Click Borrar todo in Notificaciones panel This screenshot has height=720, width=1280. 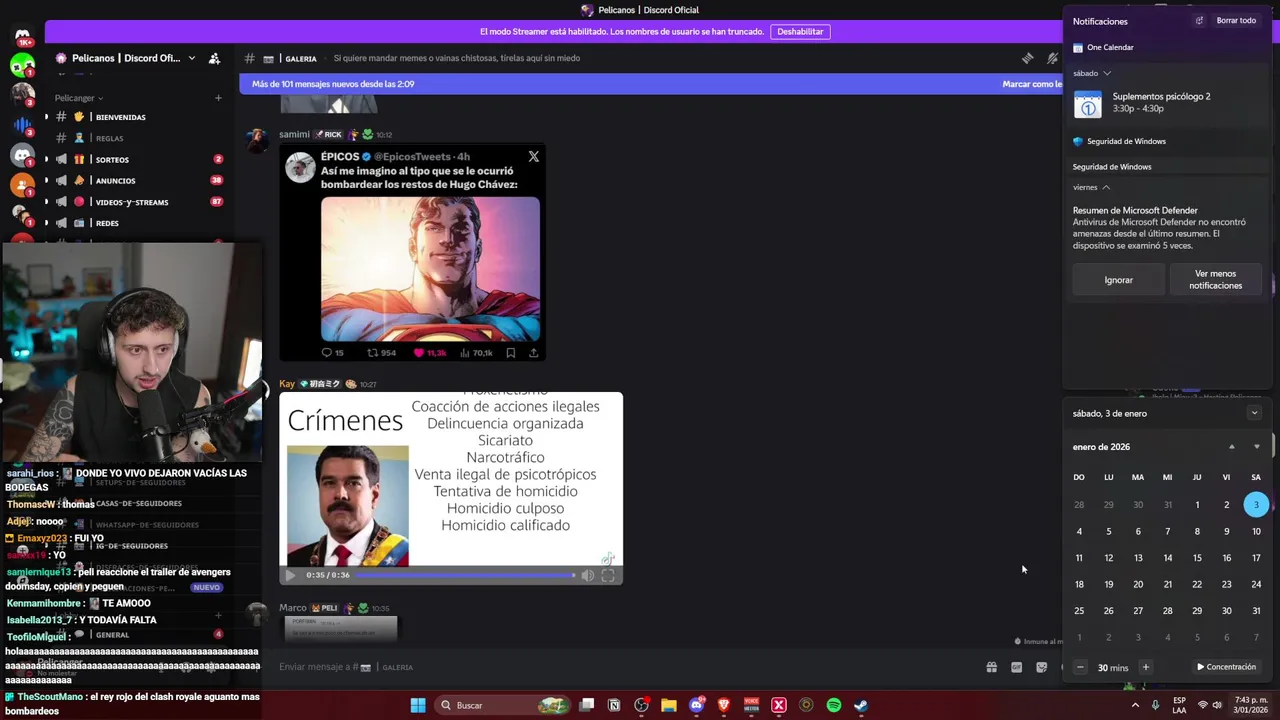1236,21
